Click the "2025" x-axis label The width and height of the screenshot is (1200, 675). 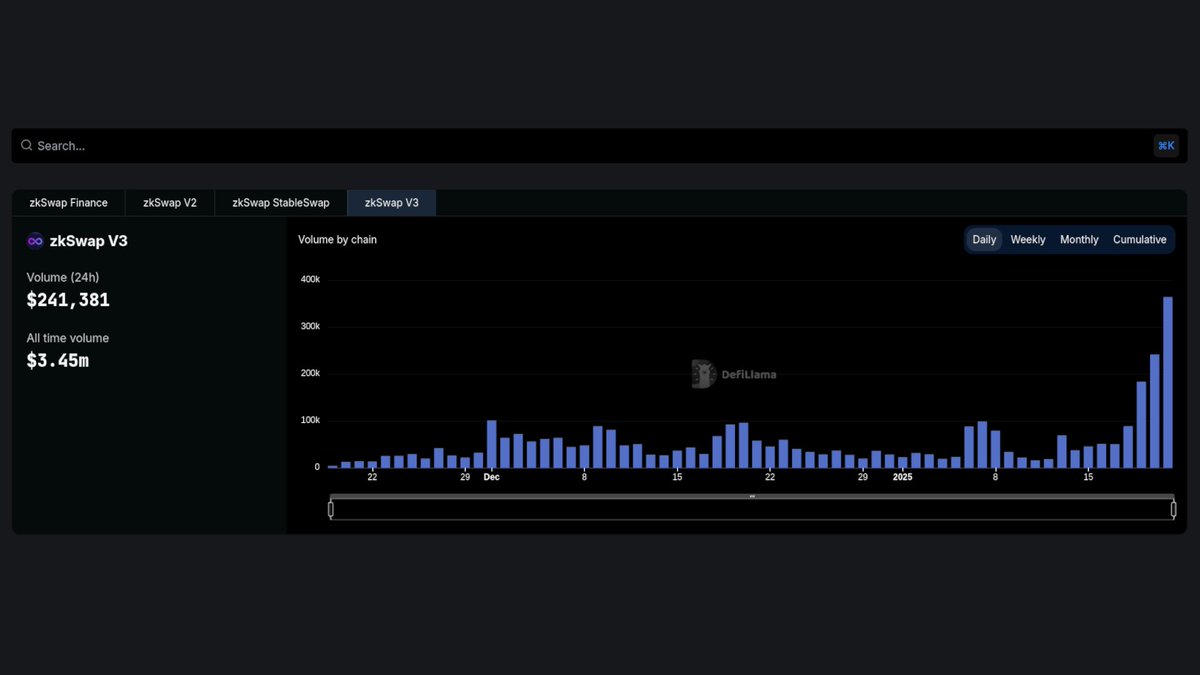(902, 477)
